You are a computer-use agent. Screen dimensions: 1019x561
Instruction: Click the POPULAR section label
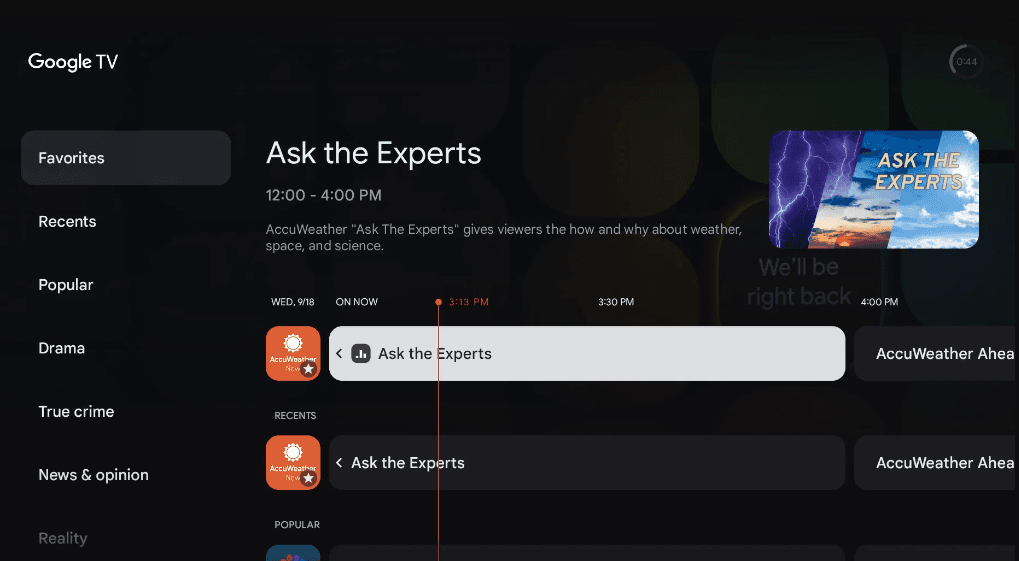tap(297, 525)
